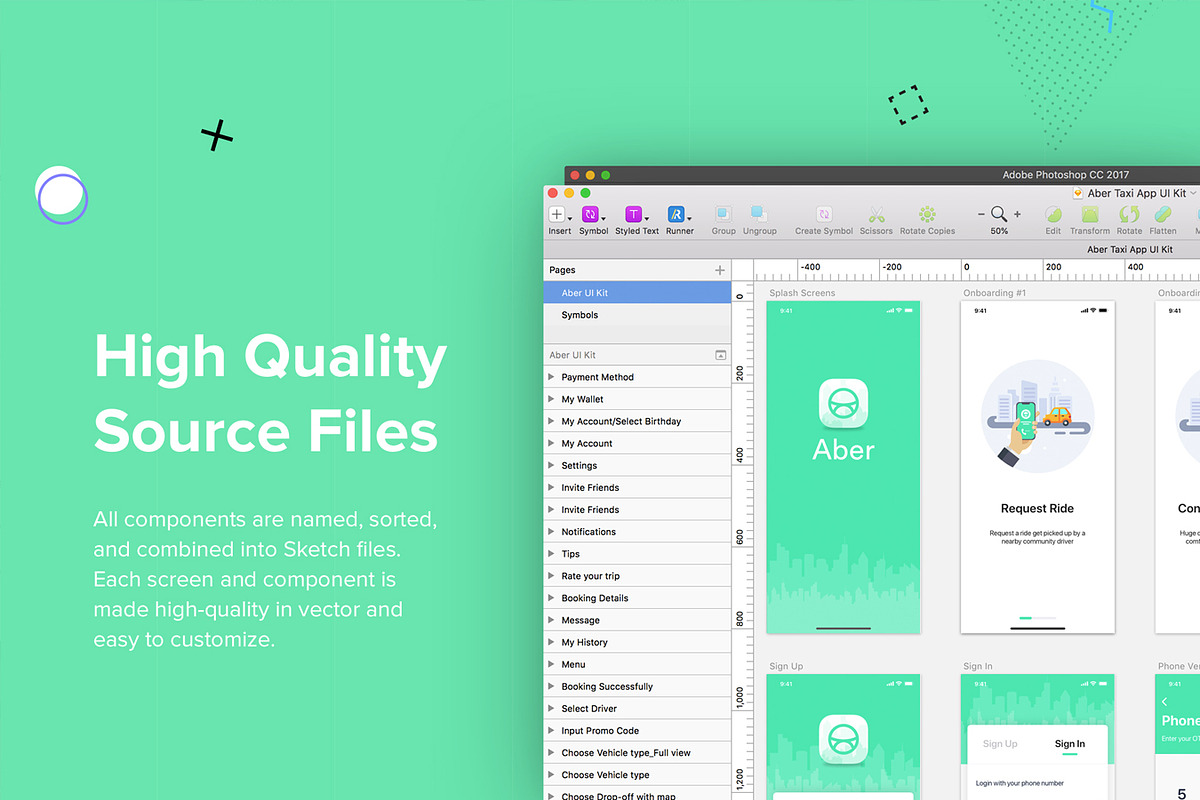Viewport: 1200px width, 800px height.
Task: Click the Request Ride heading text
Action: coord(1037,508)
